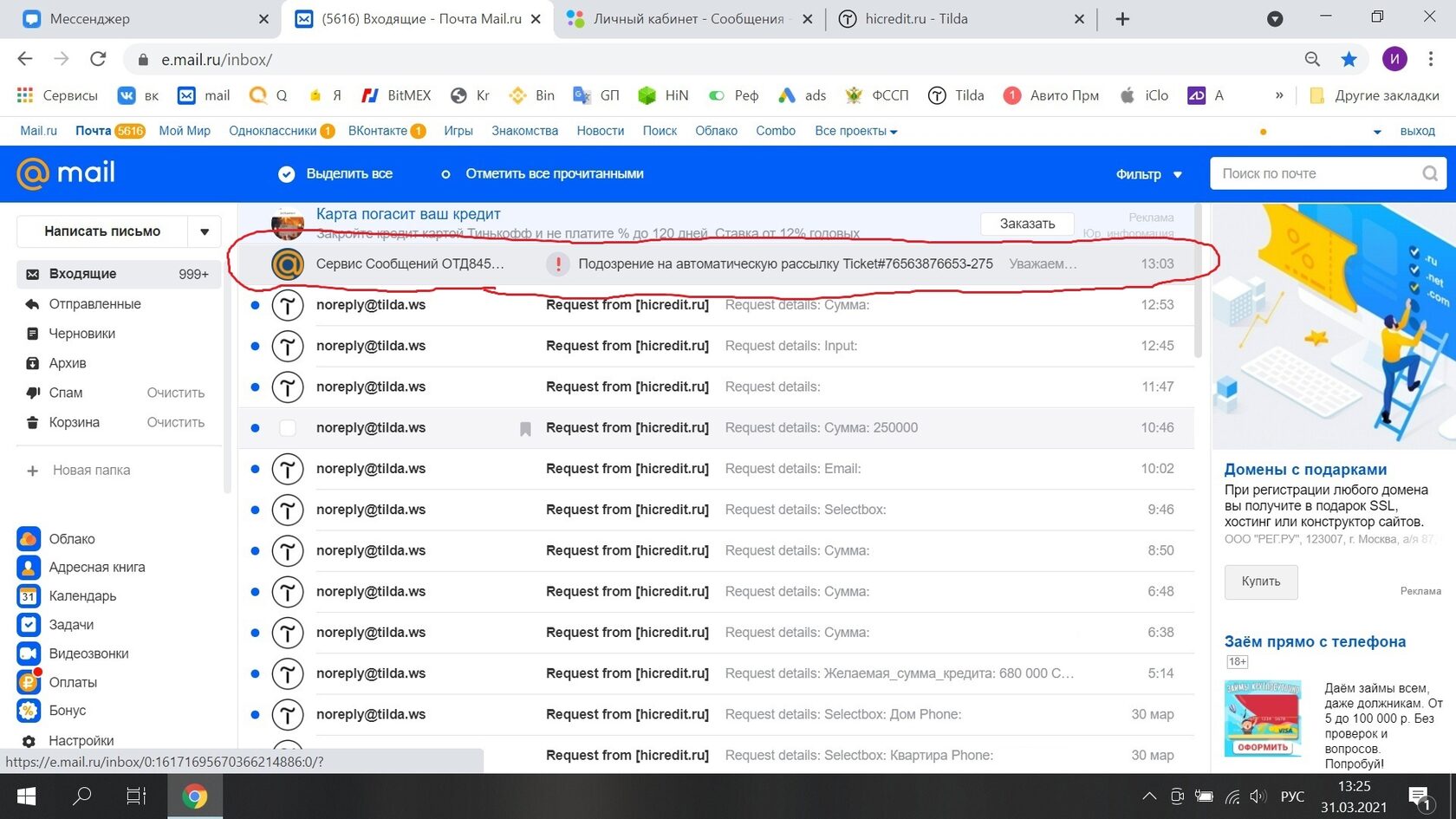Open account dropdown arrow beside выход
This screenshot has width=1456, height=819.
tap(1377, 132)
